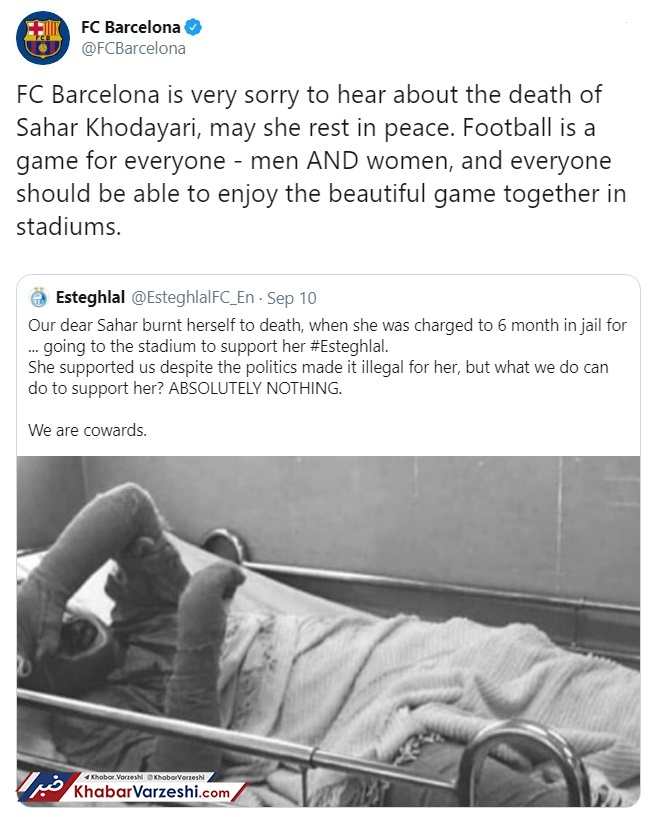Open the Sep 10 timestamp
The width and height of the screenshot is (654, 817).
click(x=292, y=298)
